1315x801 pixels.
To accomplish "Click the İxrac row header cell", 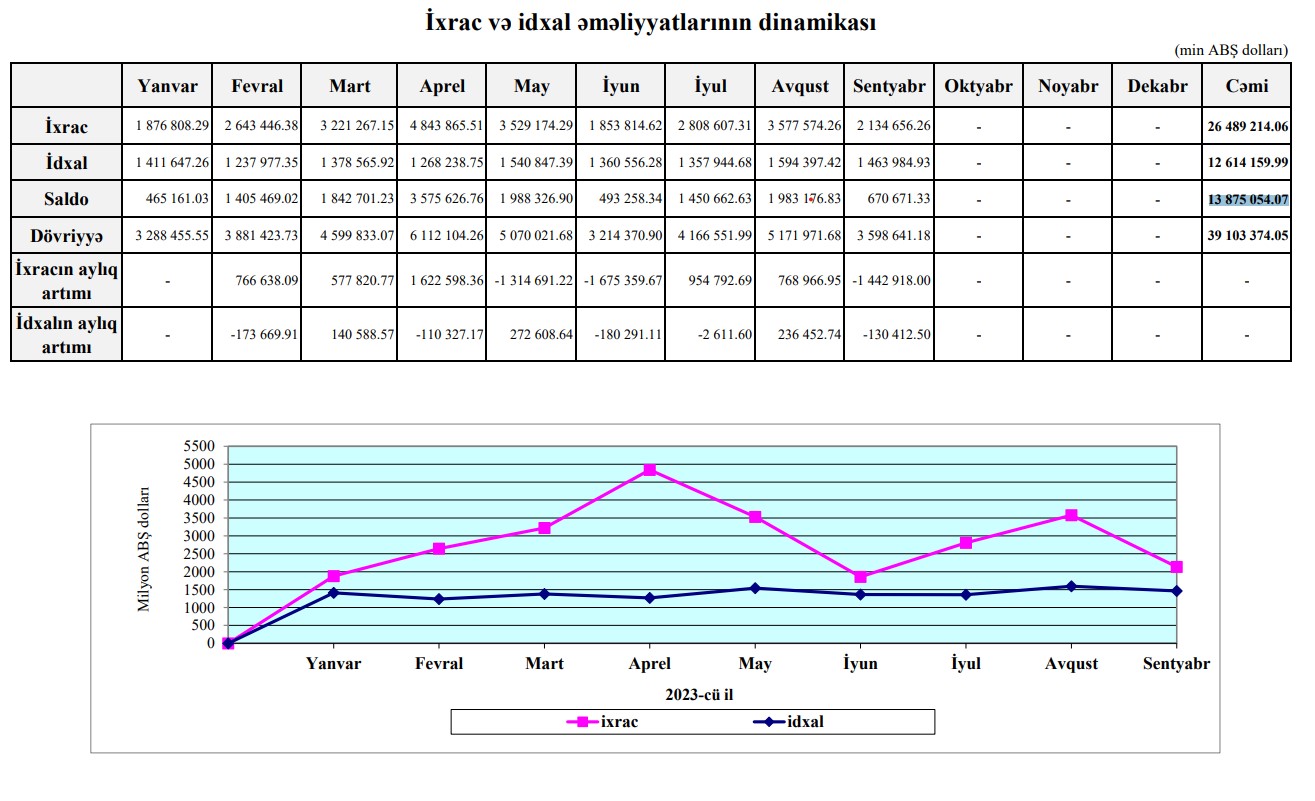I will 67,127.
